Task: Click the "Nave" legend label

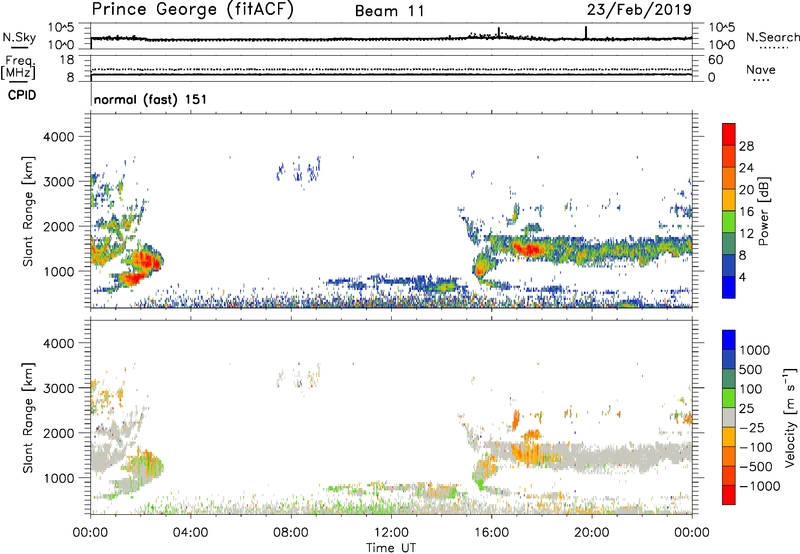Action: point(761,69)
